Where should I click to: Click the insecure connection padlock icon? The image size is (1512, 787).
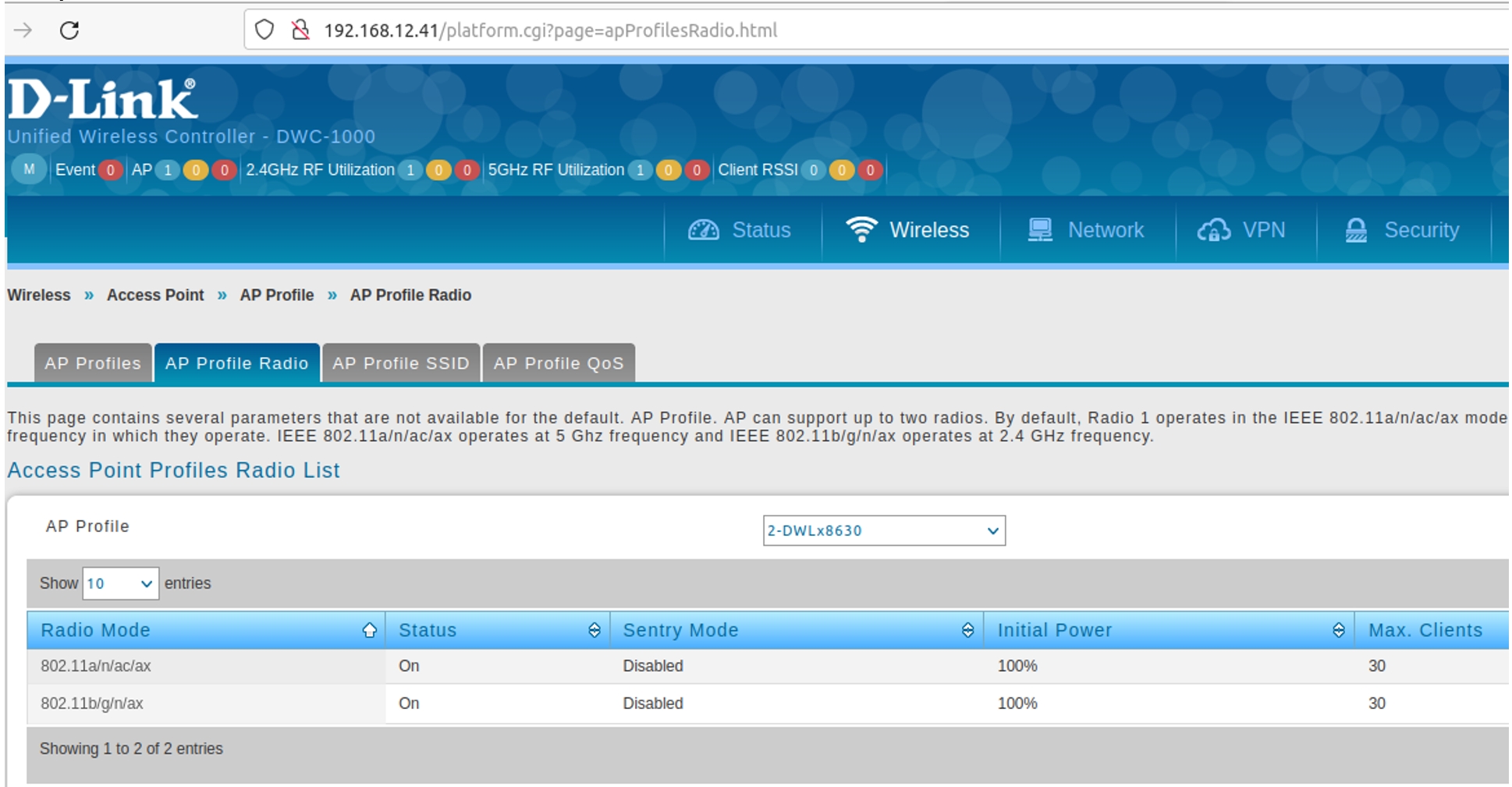[300, 30]
